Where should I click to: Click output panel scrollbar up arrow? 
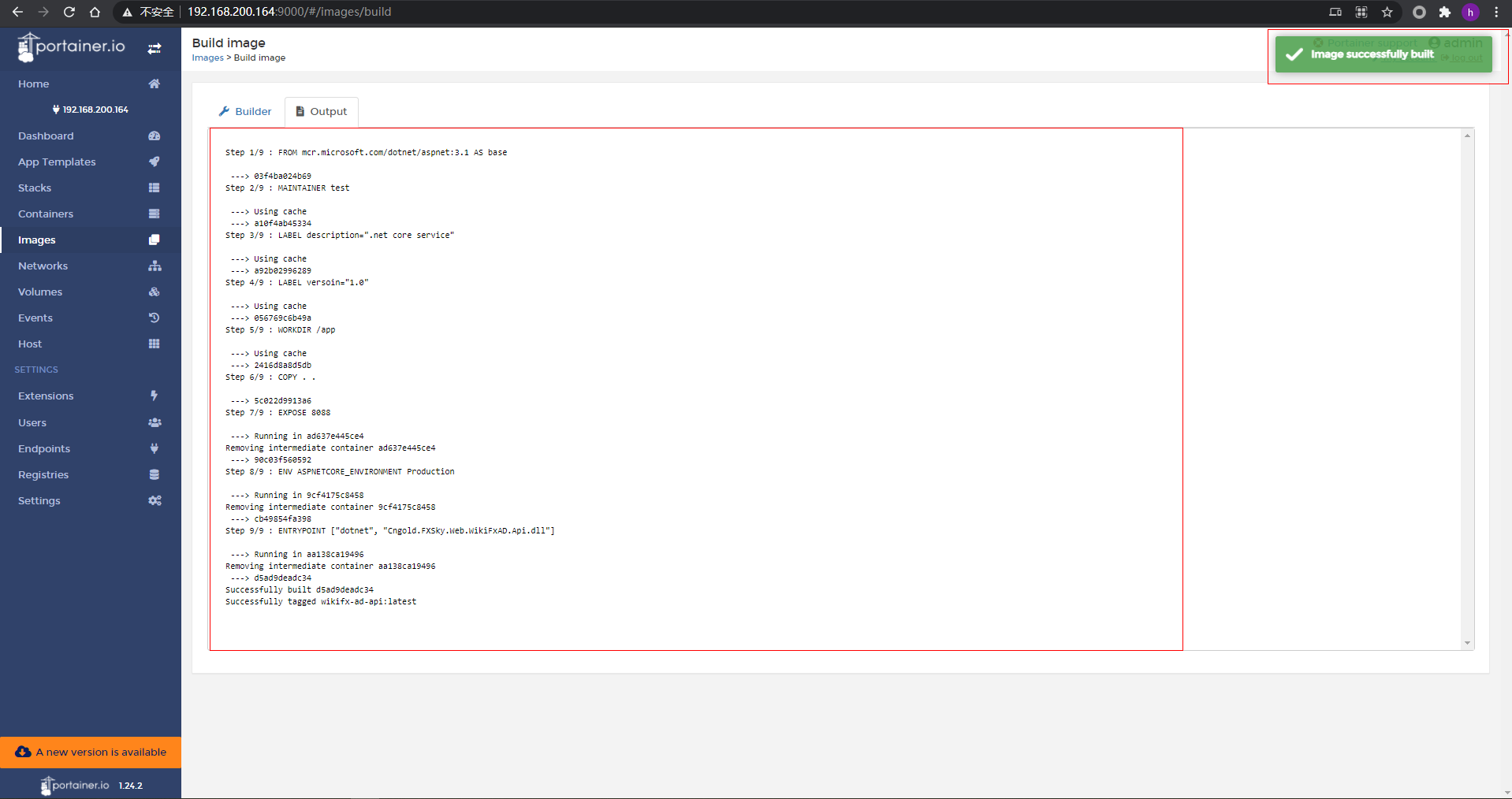1467,136
